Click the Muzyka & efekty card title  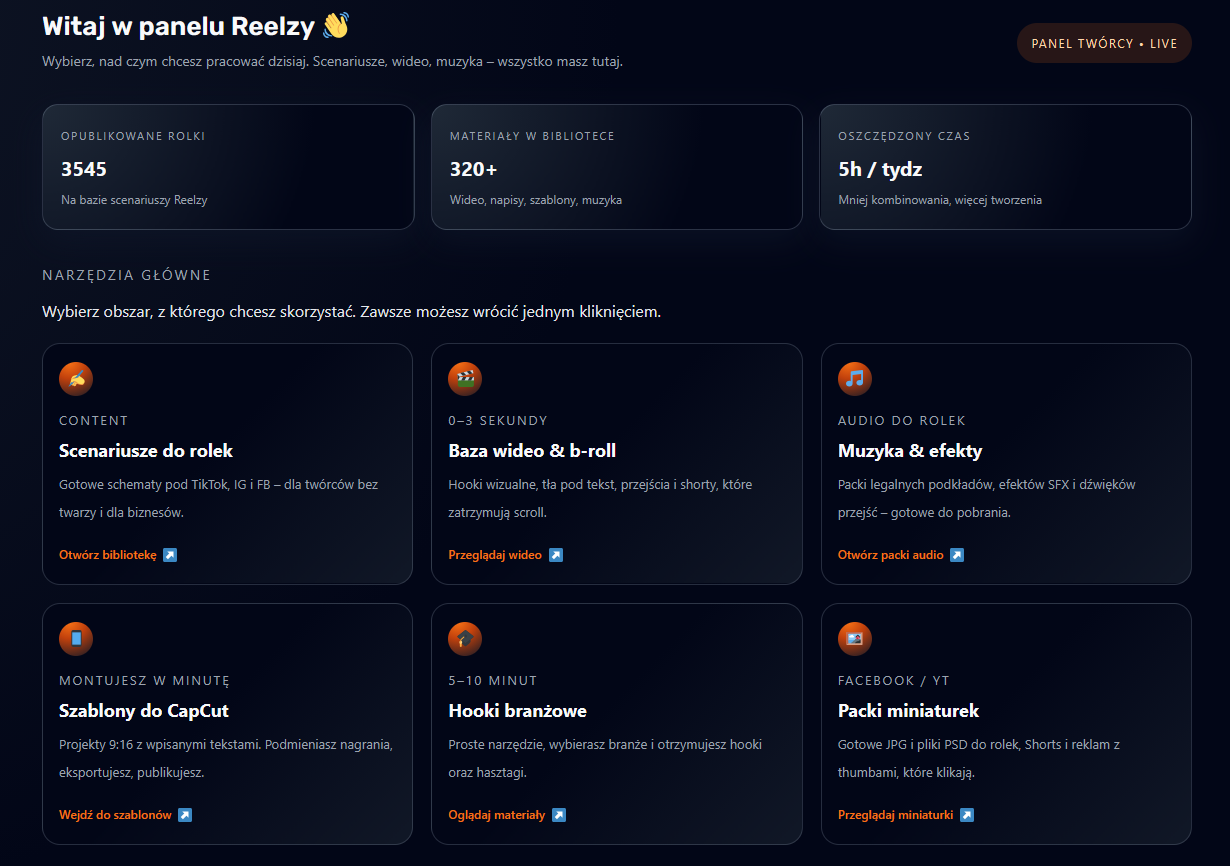pos(910,451)
